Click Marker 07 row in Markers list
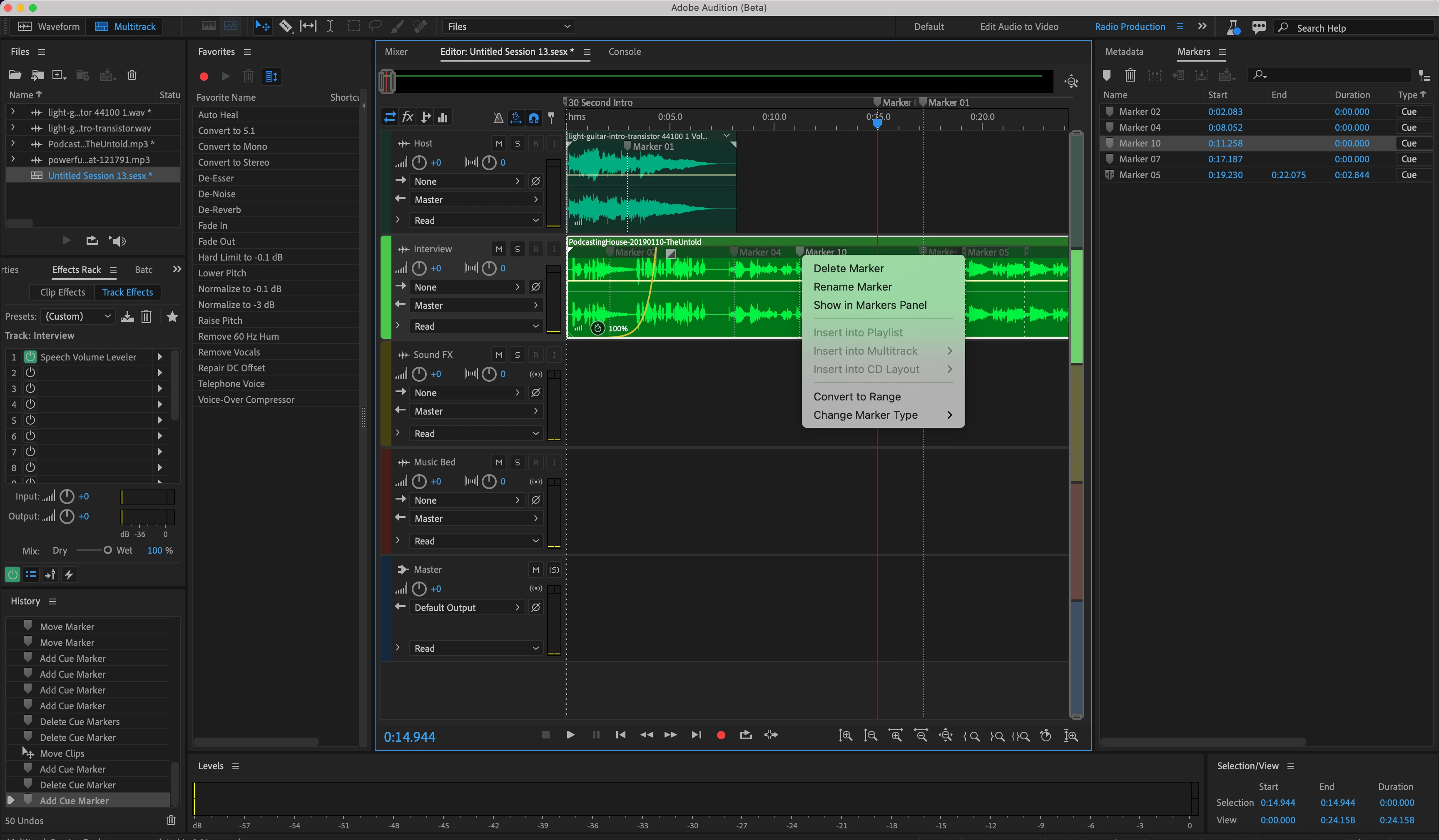 pyautogui.click(x=1139, y=159)
